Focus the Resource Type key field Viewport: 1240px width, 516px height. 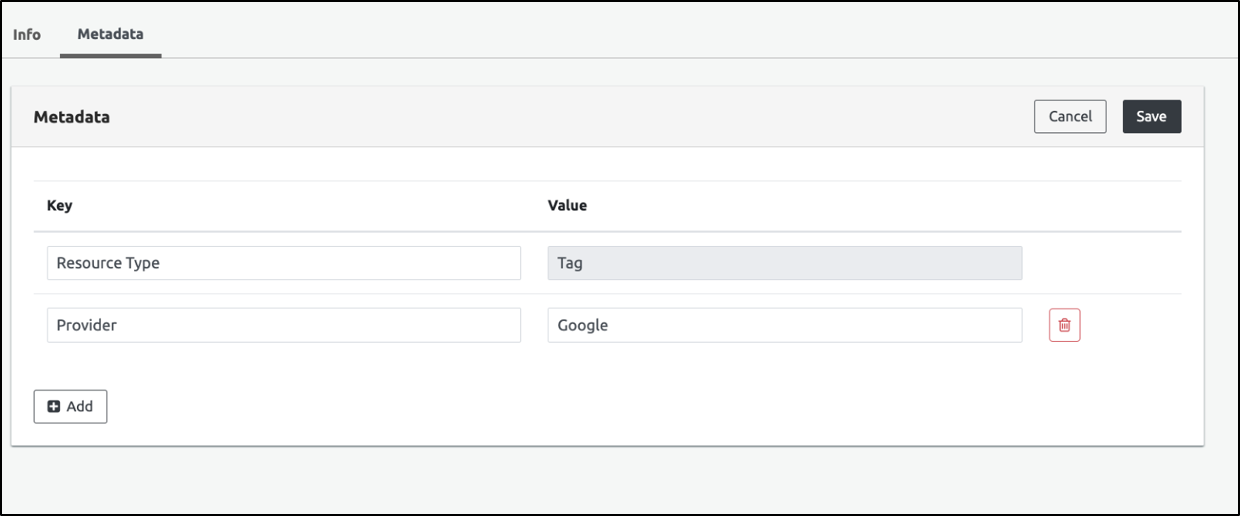pos(283,263)
